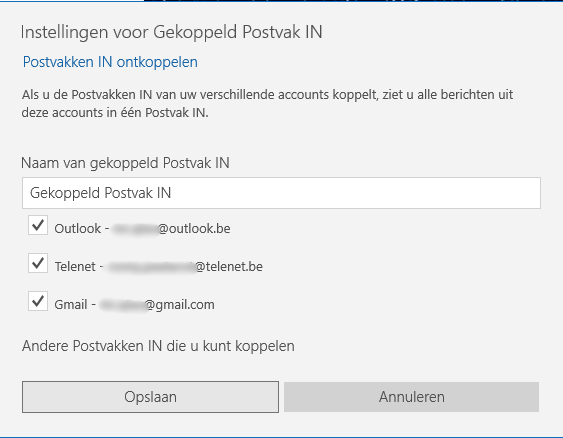Place cursor after 'Gekoppeld Postvak IN' text in field
This screenshot has height=438, width=563.
pyautogui.click(x=172, y=193)
